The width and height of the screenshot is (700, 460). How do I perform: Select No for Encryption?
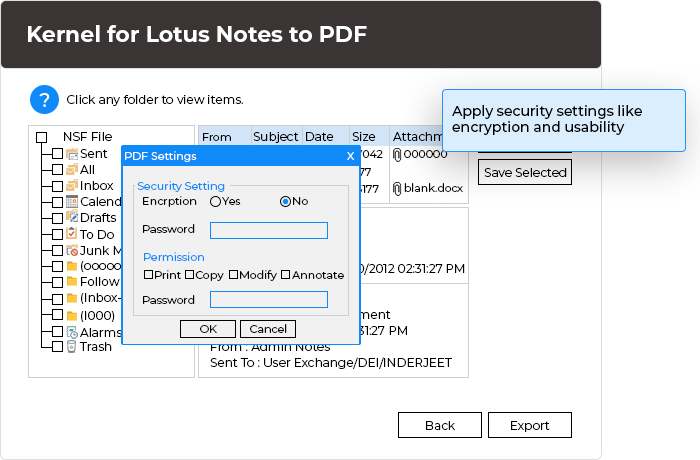pos(285,202)
